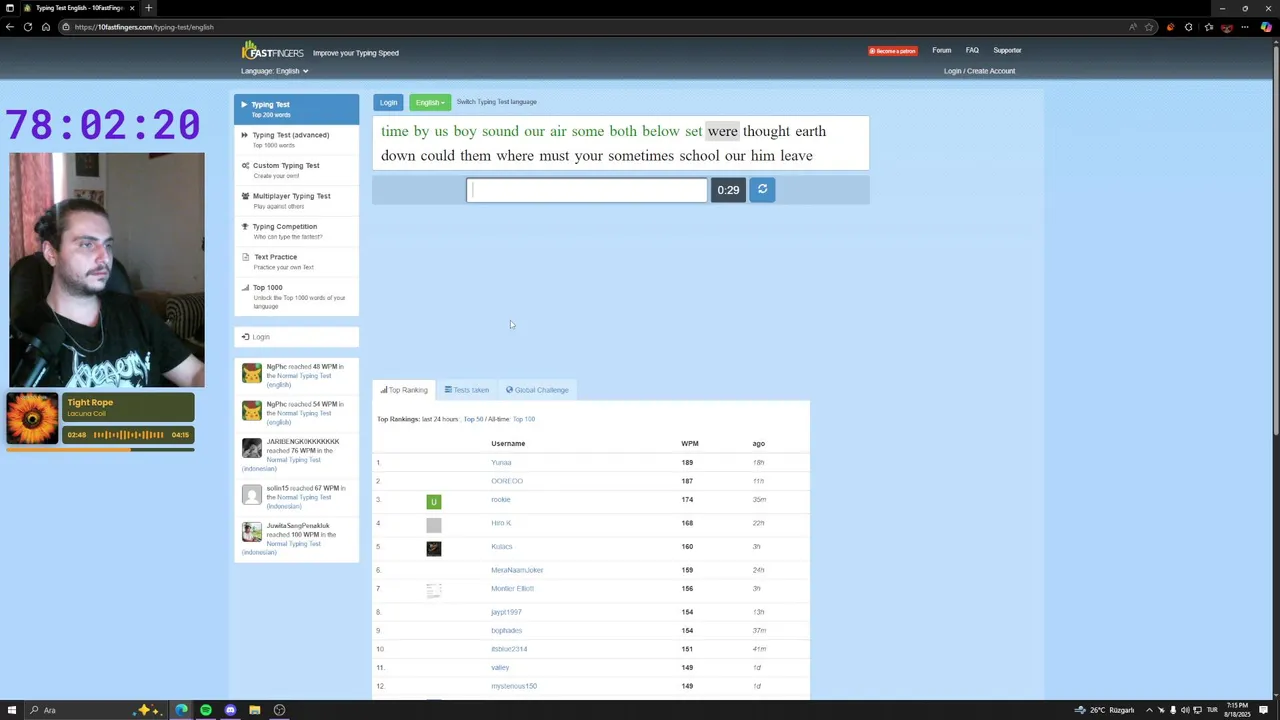Open Spotify from the taskbar
This screenshot has width=1280, height=720.
point(206,710)
